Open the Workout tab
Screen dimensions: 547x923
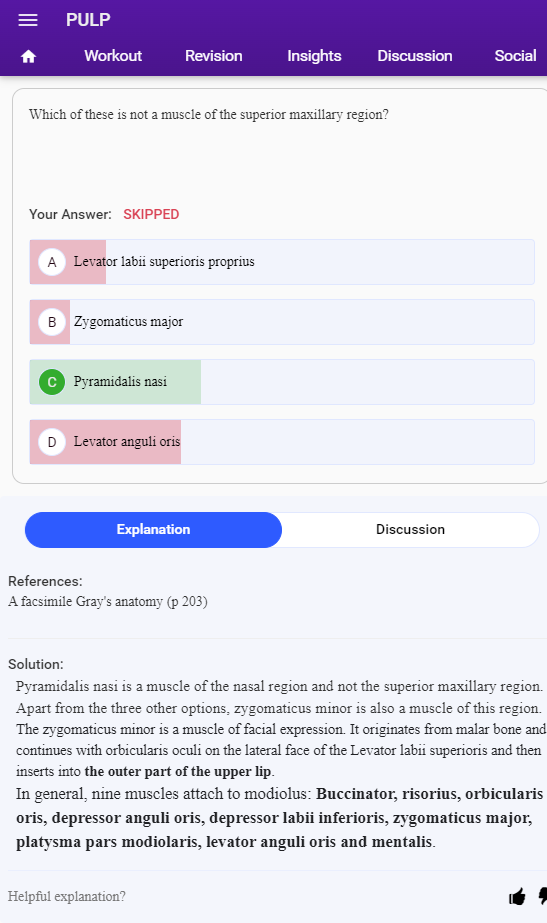(x=113, y=56)
